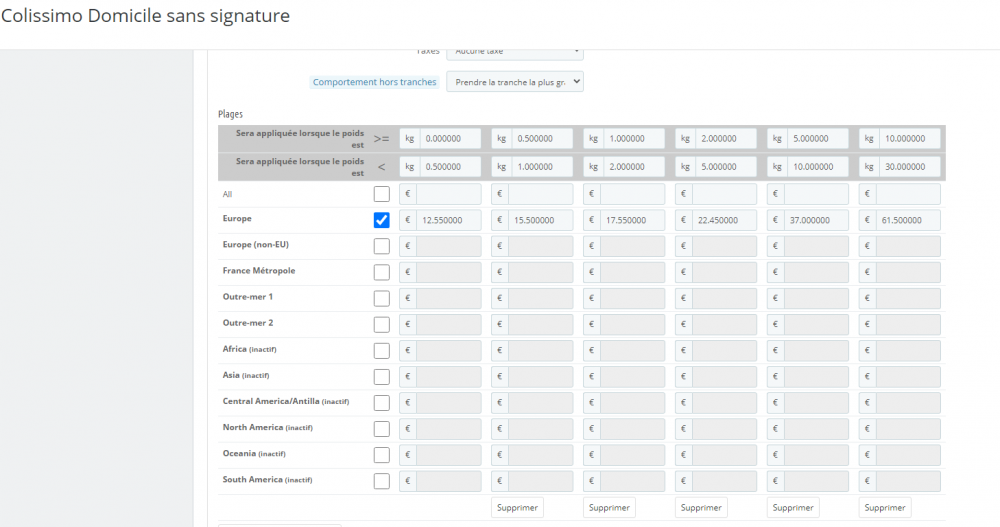1000x527 pixels.
Task: Click the Europe zone row label
Action: click(x=237, y=218)
